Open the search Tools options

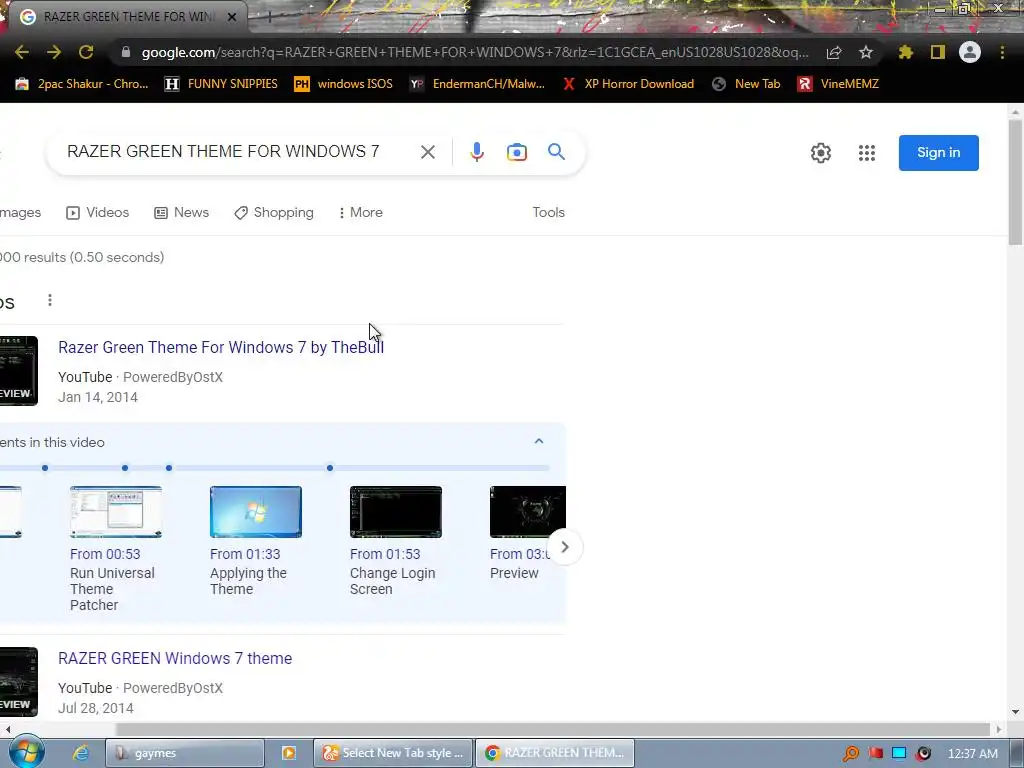pyautogui.click(x=549, y=212)
